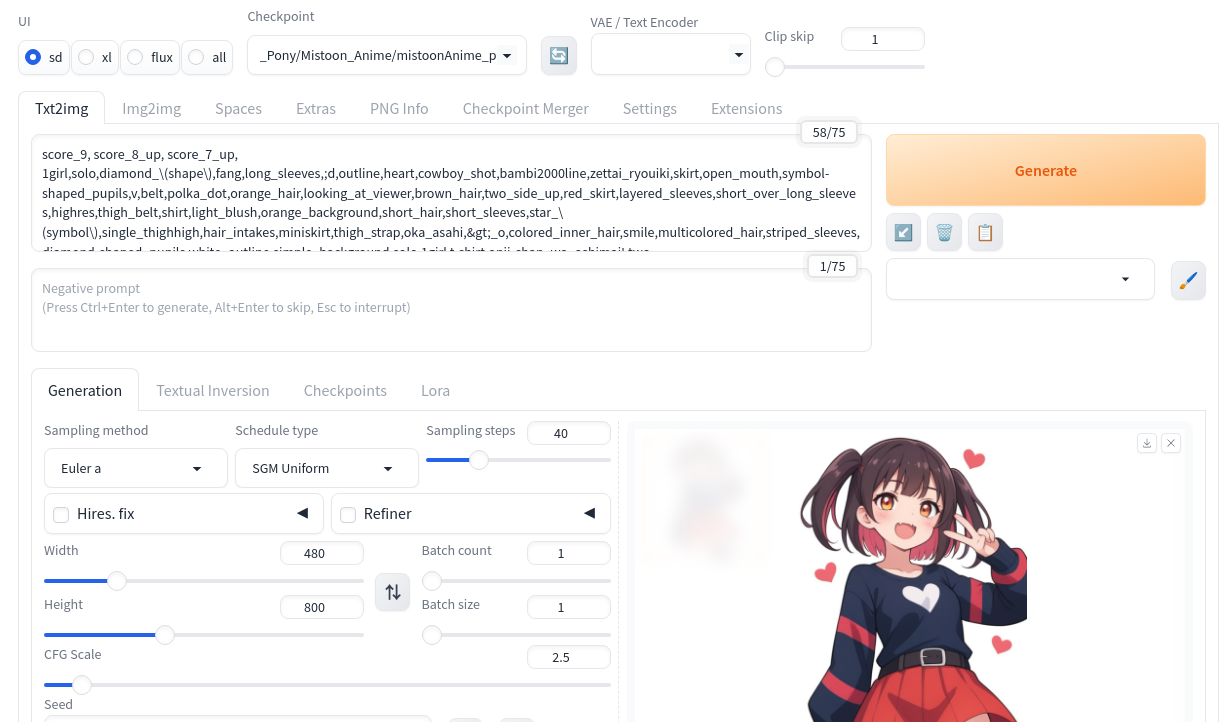Select the xl UI radio button

(86, 57)
